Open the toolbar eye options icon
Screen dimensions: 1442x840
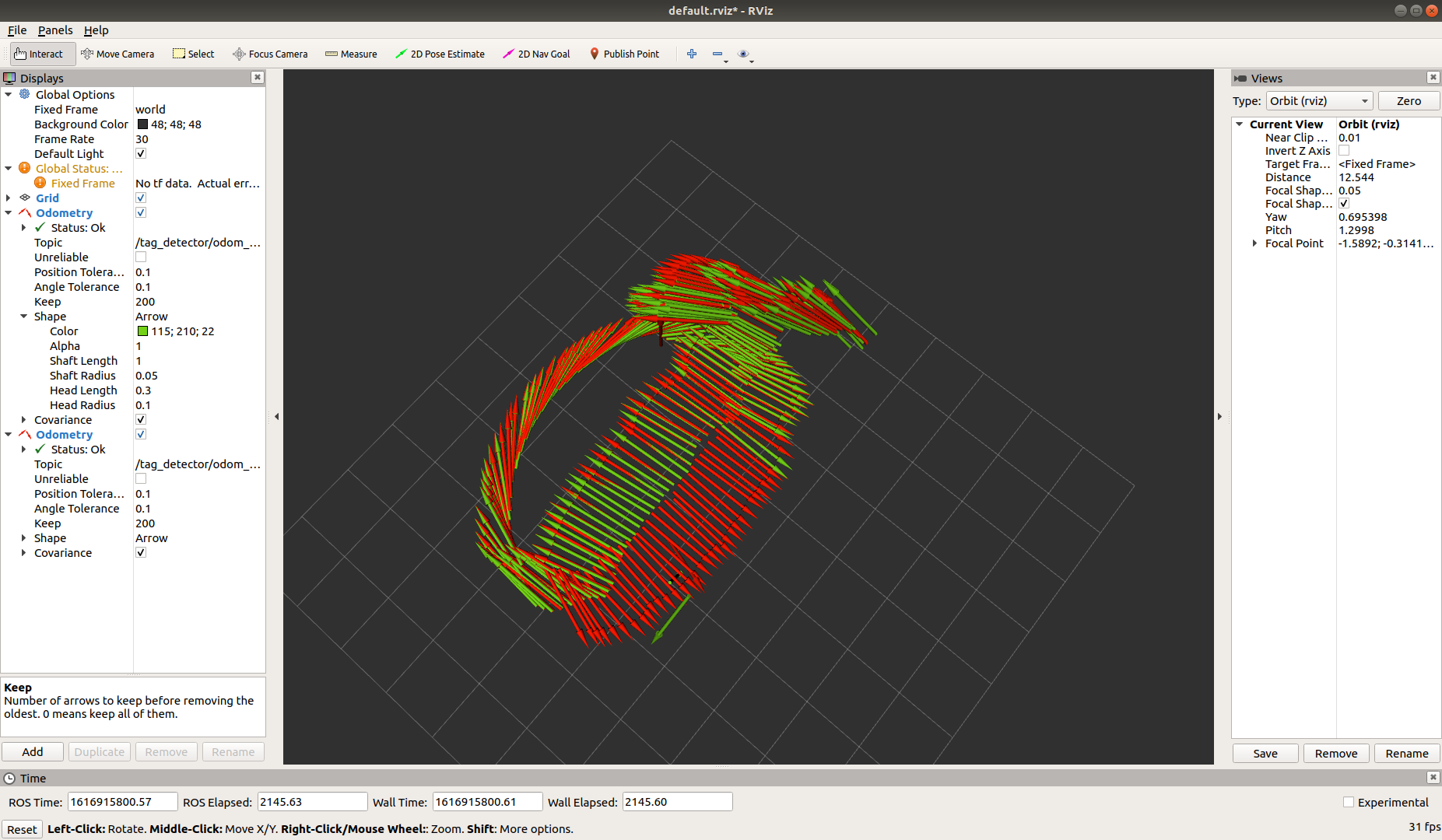[x=743, y=54]
